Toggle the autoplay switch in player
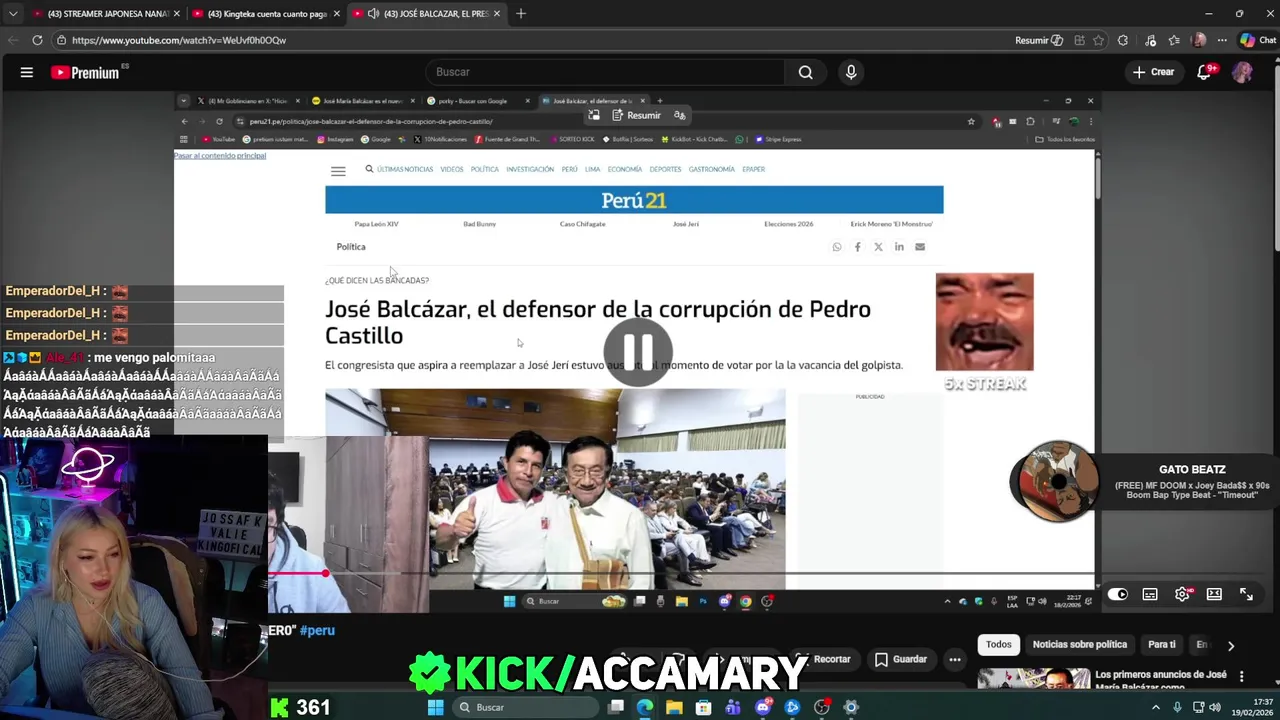This screenshot has width=1280, height=720. click(x=1118, y=594)
